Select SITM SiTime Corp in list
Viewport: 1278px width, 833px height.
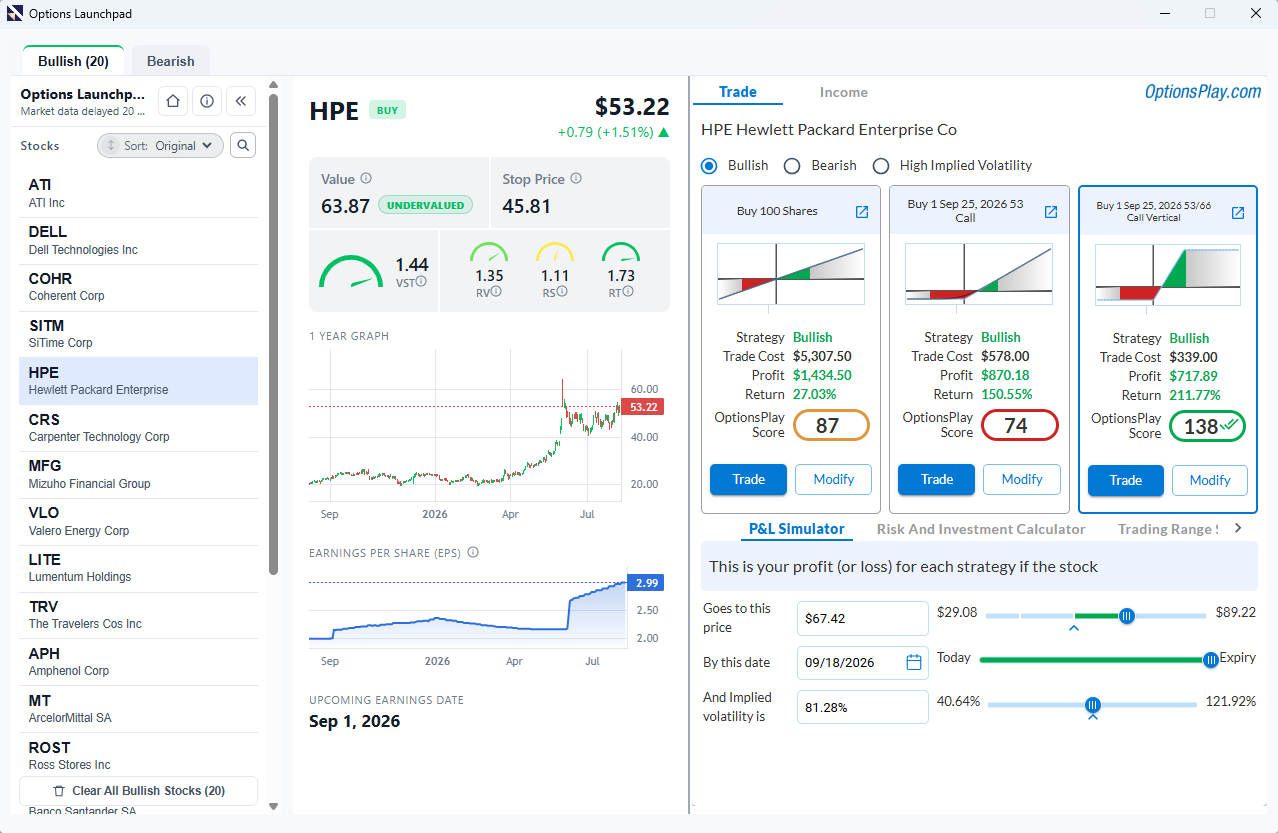pos(138,334)
